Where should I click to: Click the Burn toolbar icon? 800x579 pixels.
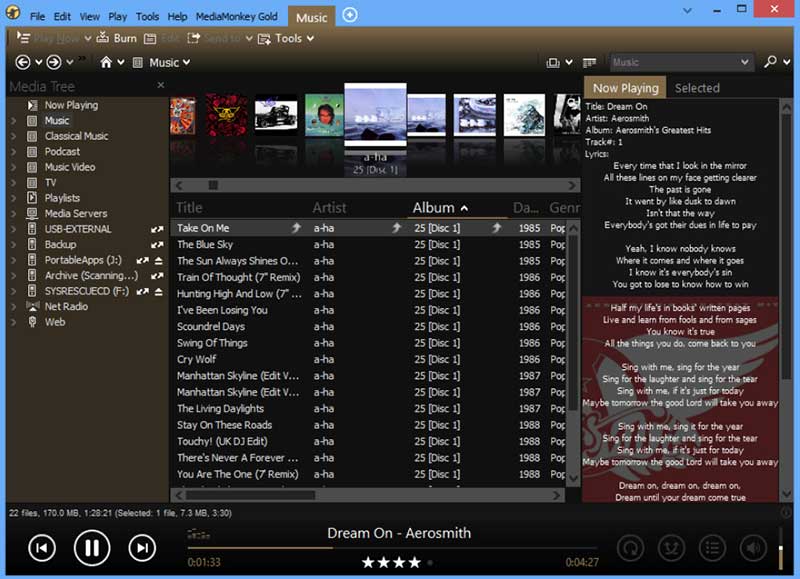click(x=117, y=38)
